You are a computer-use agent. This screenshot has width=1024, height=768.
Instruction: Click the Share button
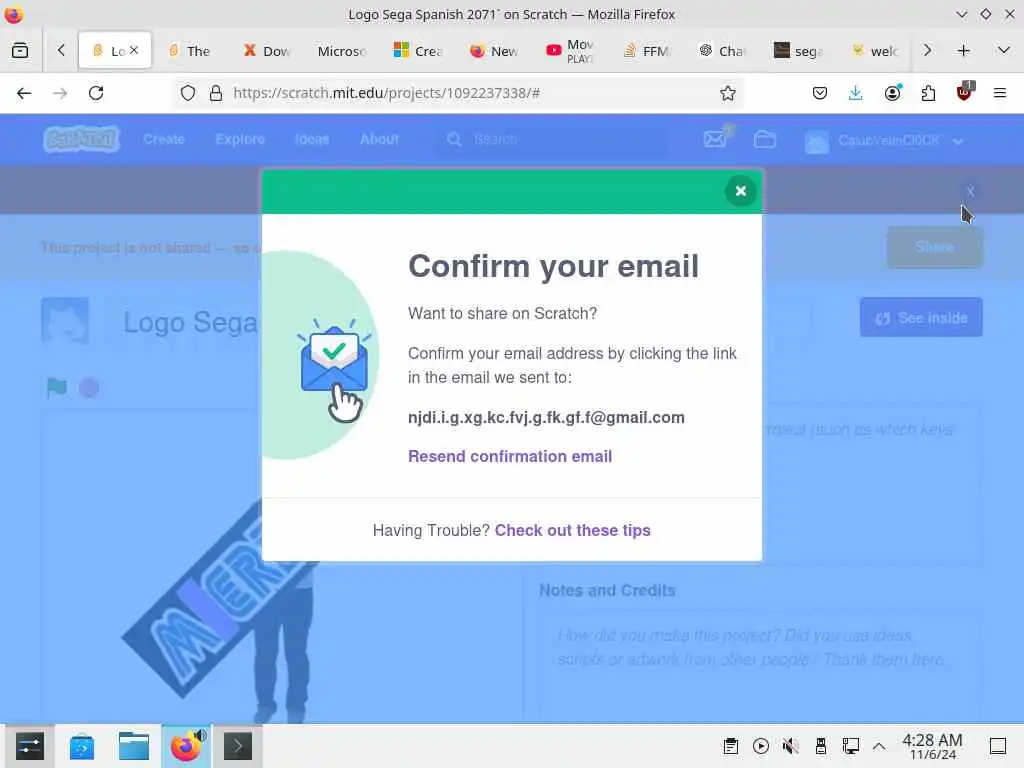pos(935,247)
